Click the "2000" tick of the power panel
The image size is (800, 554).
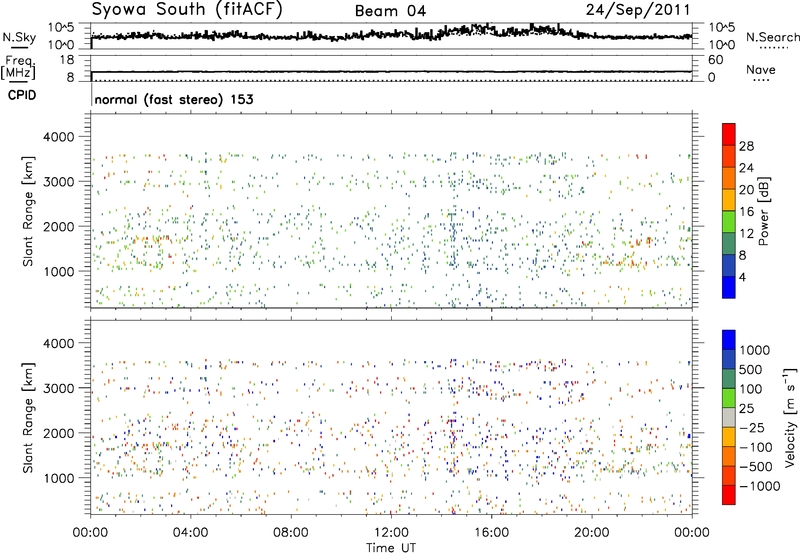pyautogui.click(x=58, y=226)
